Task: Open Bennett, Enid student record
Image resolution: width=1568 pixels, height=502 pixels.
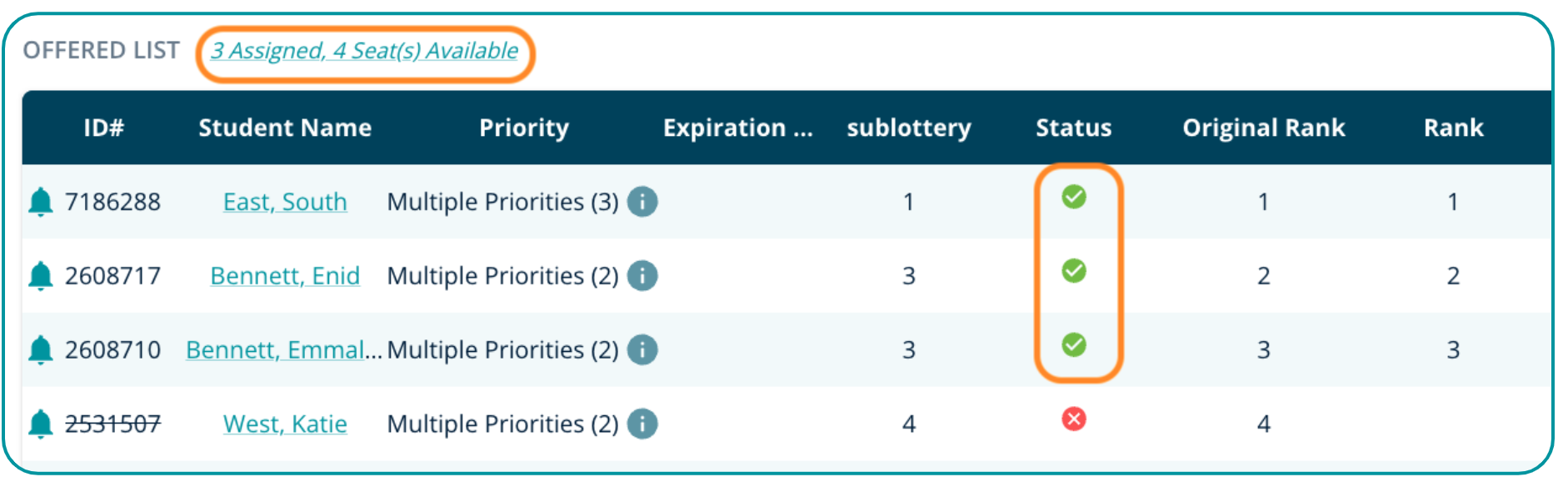Action: pos(285,275)
